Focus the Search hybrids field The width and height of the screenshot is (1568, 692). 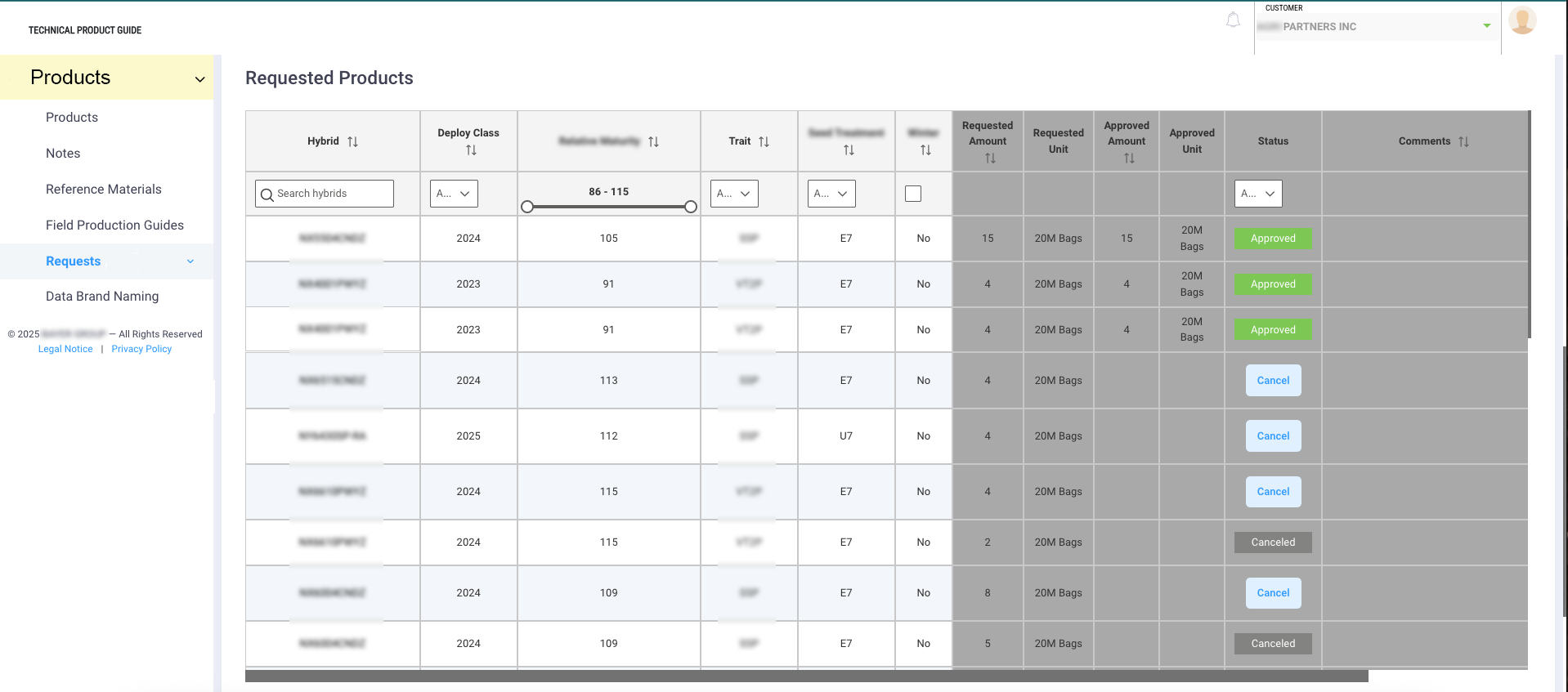[325, 194]
